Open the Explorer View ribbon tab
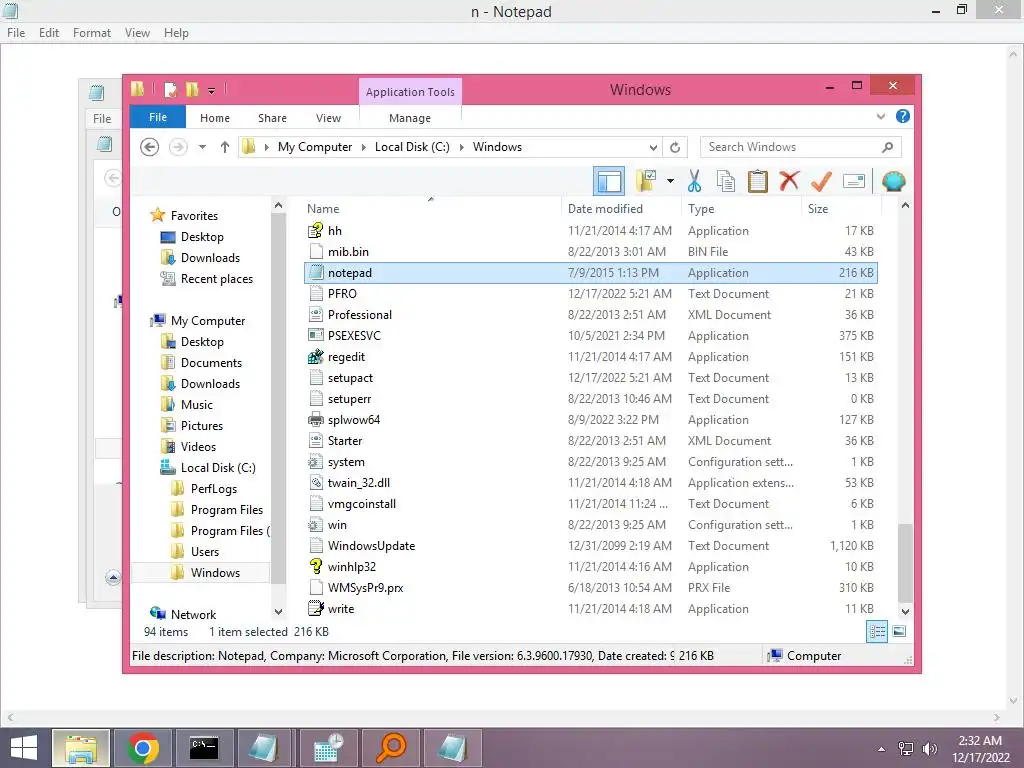Screen dimensions: 1024x768 pyautogui.click(x=328, y=118)
